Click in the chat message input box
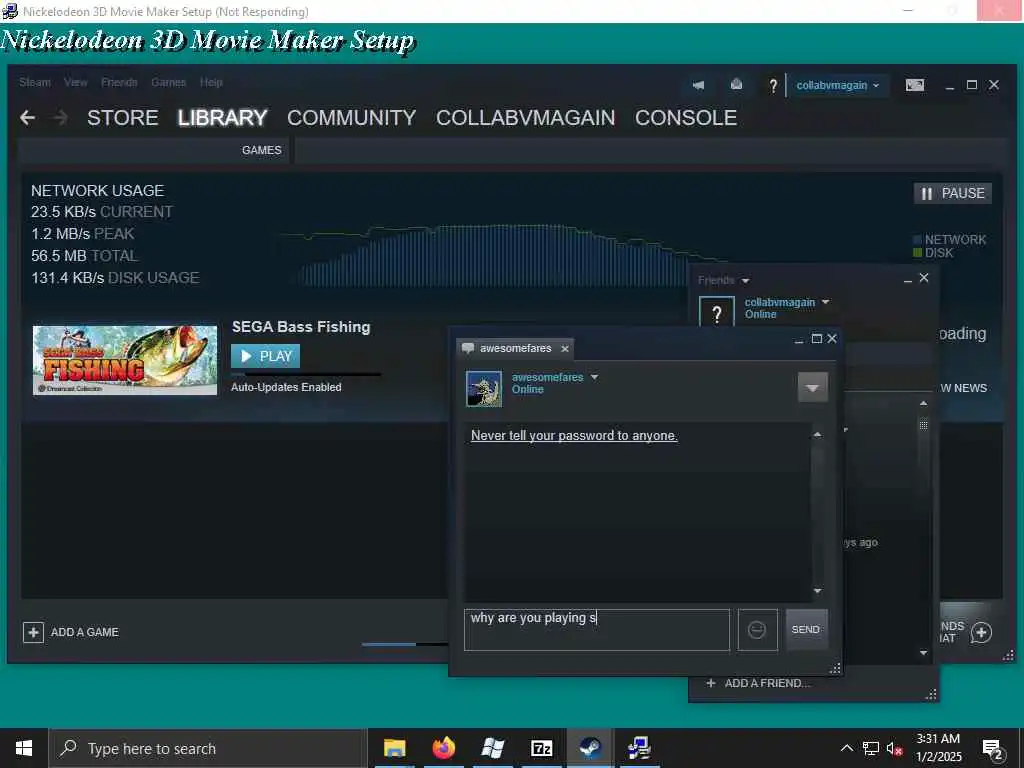This screenshot has height=768, width=1024. [x=596, y=630]
